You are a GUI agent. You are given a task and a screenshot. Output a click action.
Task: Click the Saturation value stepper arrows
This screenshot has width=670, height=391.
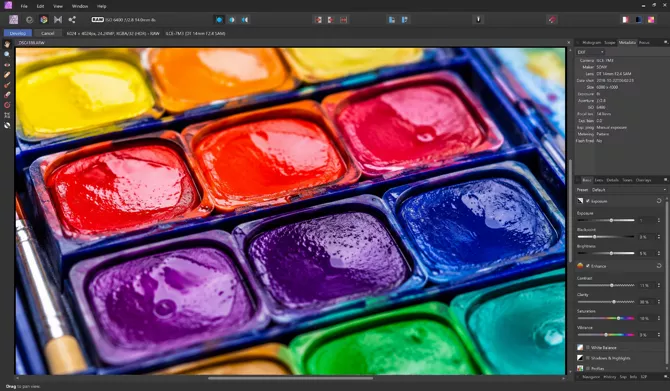click(x=658, y=318)
